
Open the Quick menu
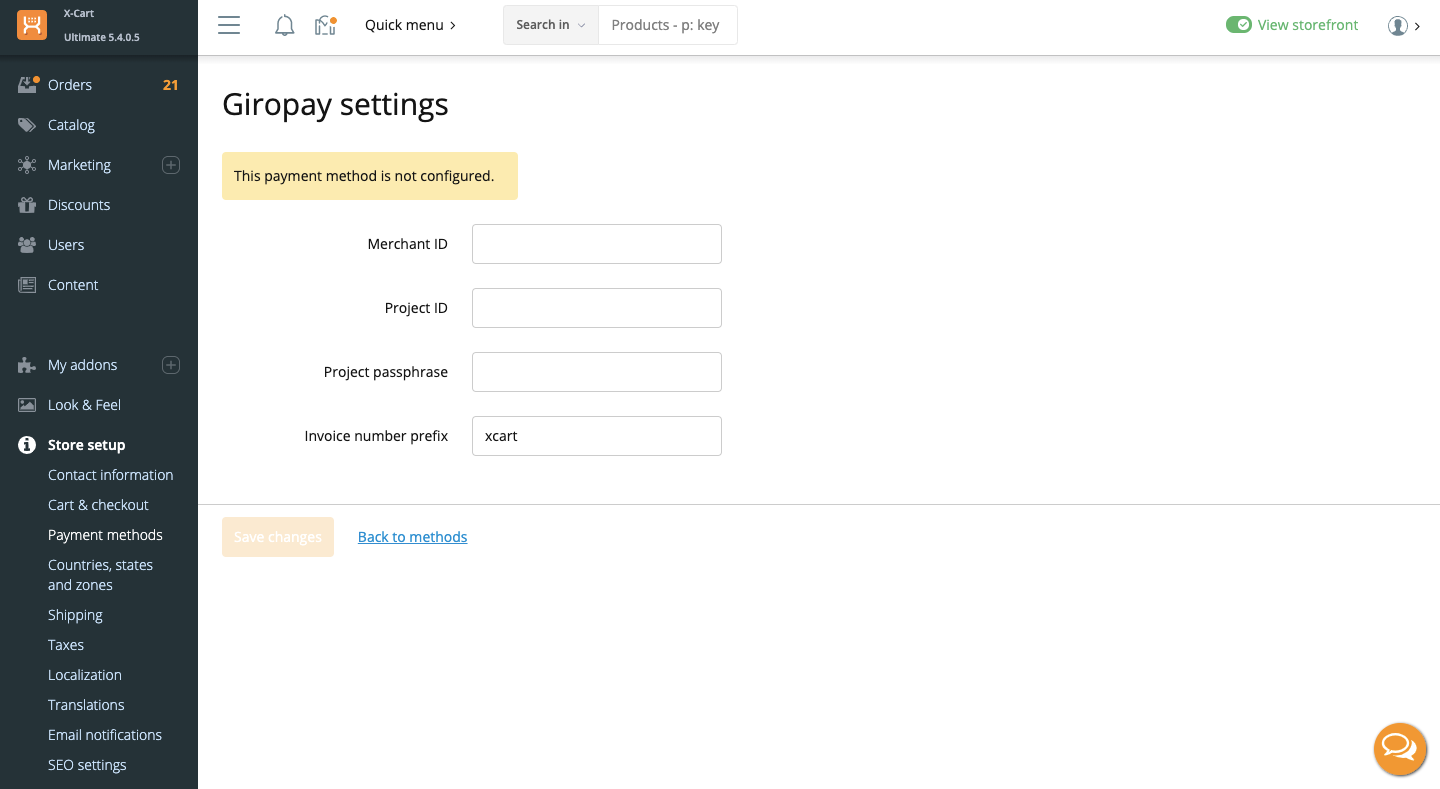(410, 25)
